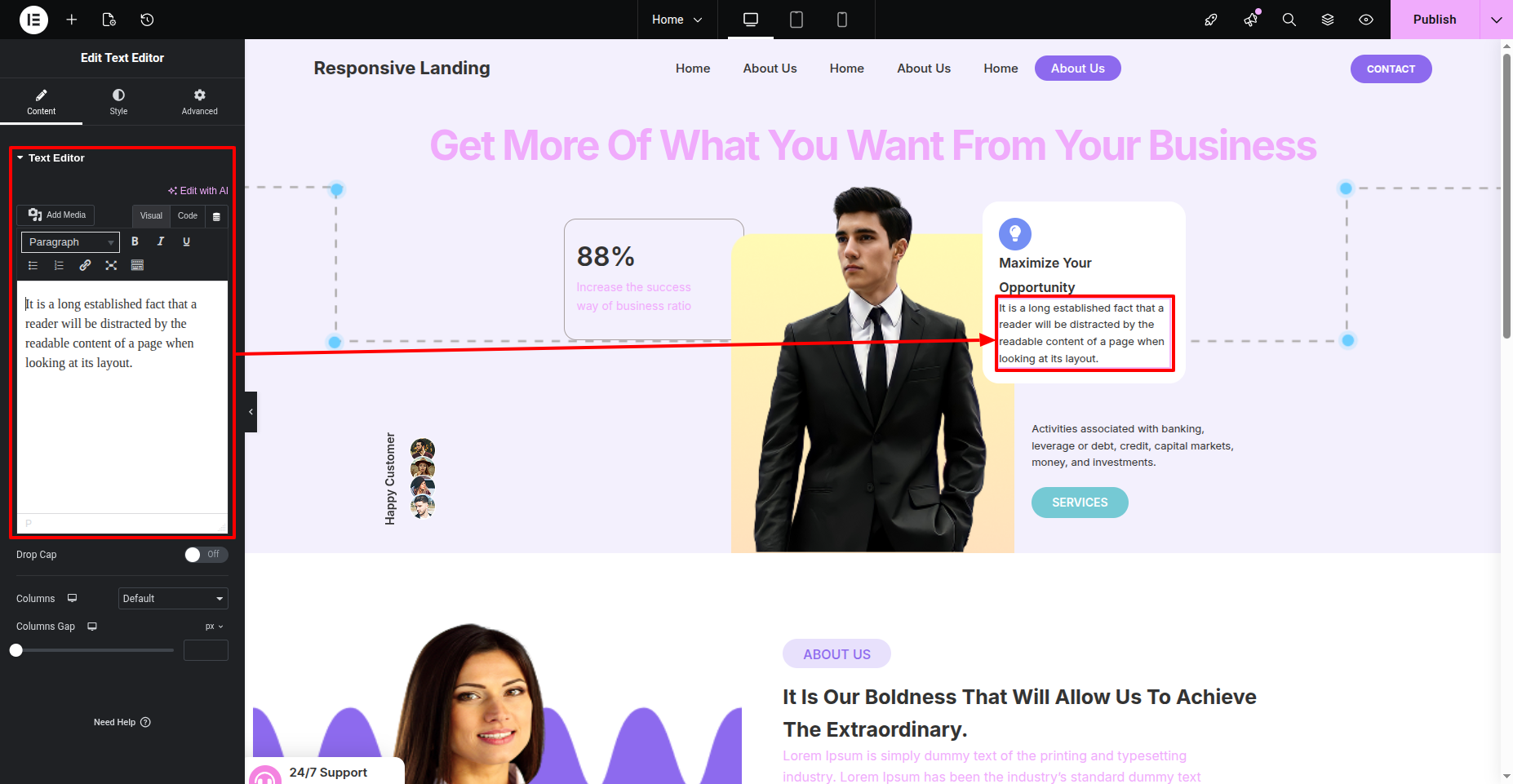Preview changes with eye icon
Screen dimensions: 1513x784
(1366, 20)
